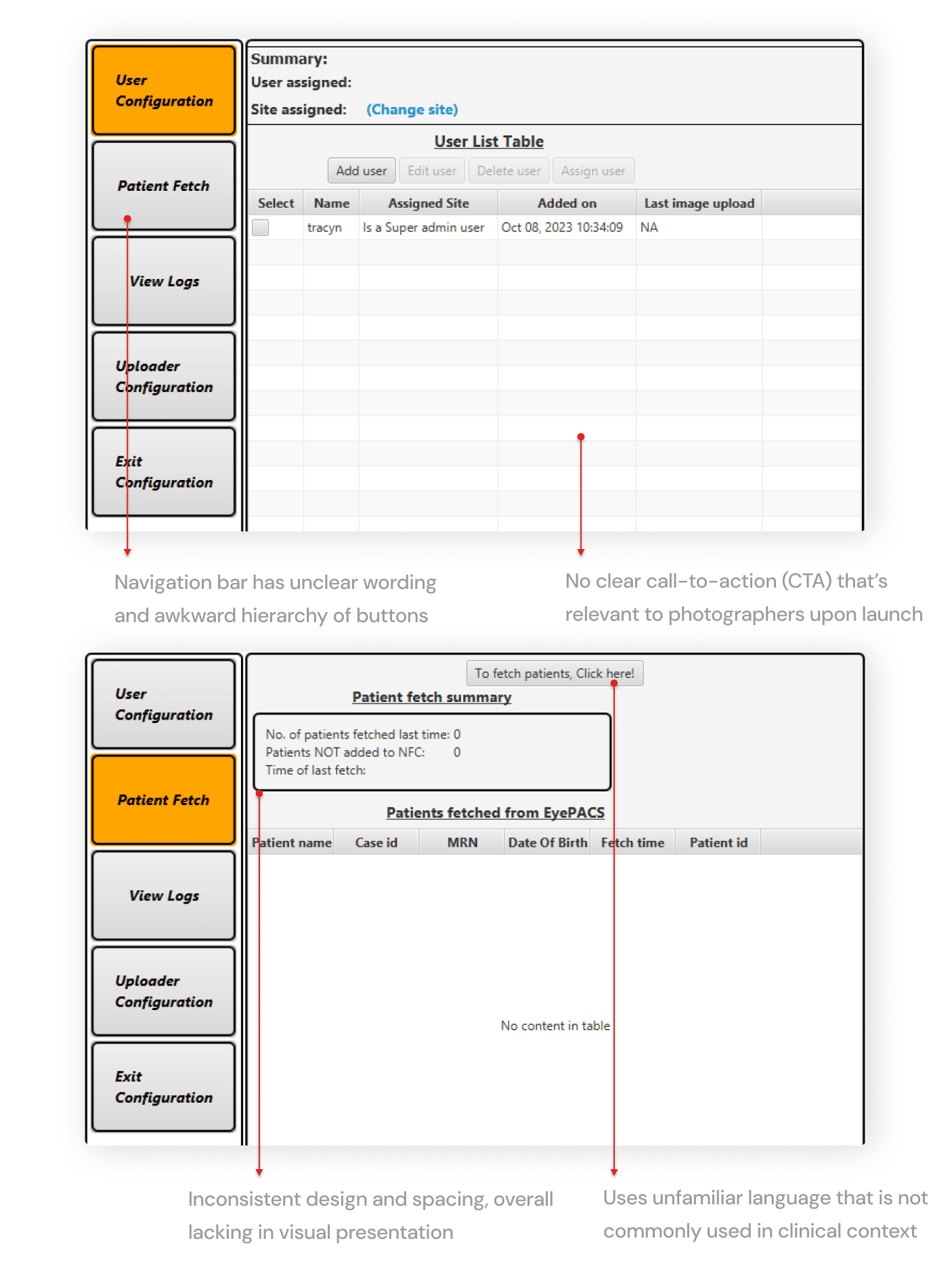Click 'To fetch patients, Click here!' button
The width and height of the screenshot is (952, 1268).
(555, 673)
